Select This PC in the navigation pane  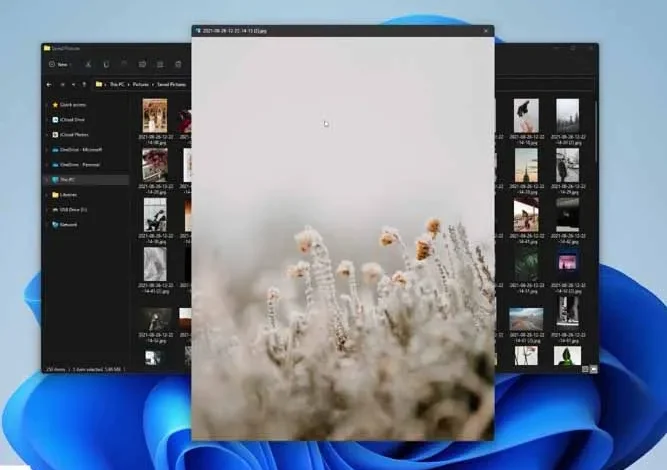[x=87, y=180]
